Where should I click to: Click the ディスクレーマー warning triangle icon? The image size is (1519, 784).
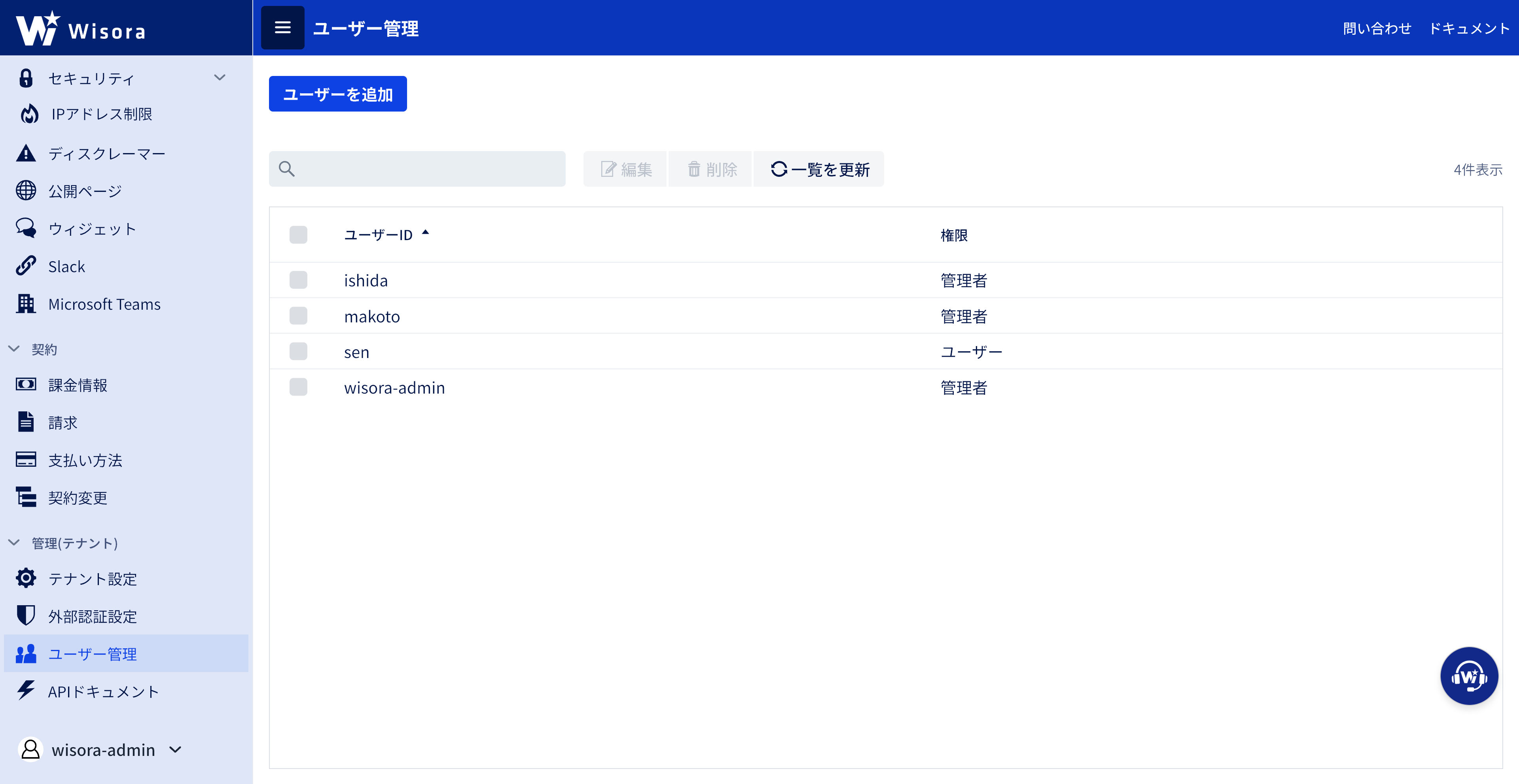click(x=26, y=153)
